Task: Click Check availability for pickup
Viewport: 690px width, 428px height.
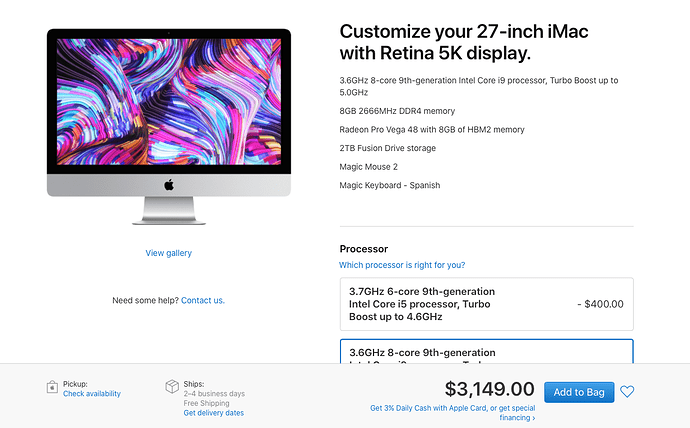Action: click(x=92, y=394)
